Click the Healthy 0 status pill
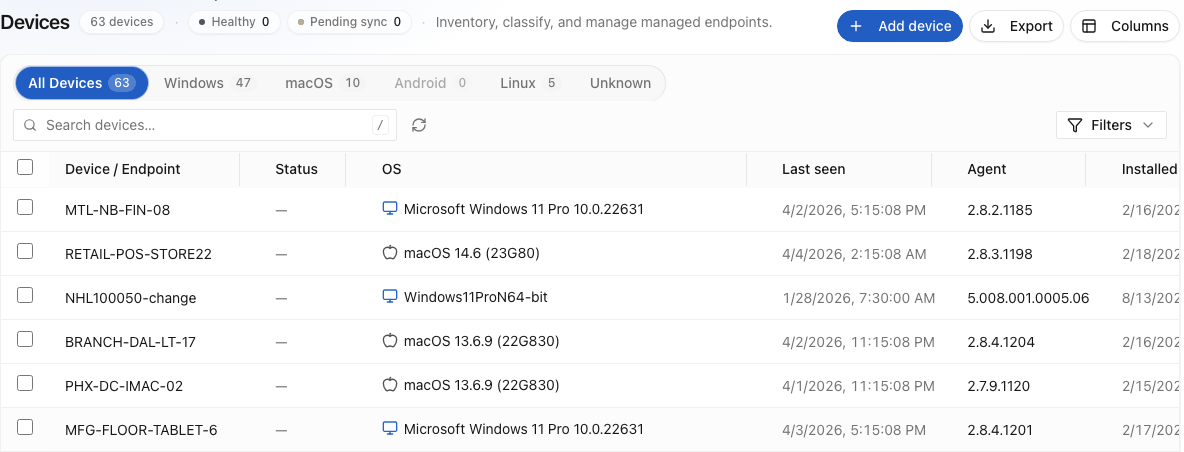 click(233, 22)
